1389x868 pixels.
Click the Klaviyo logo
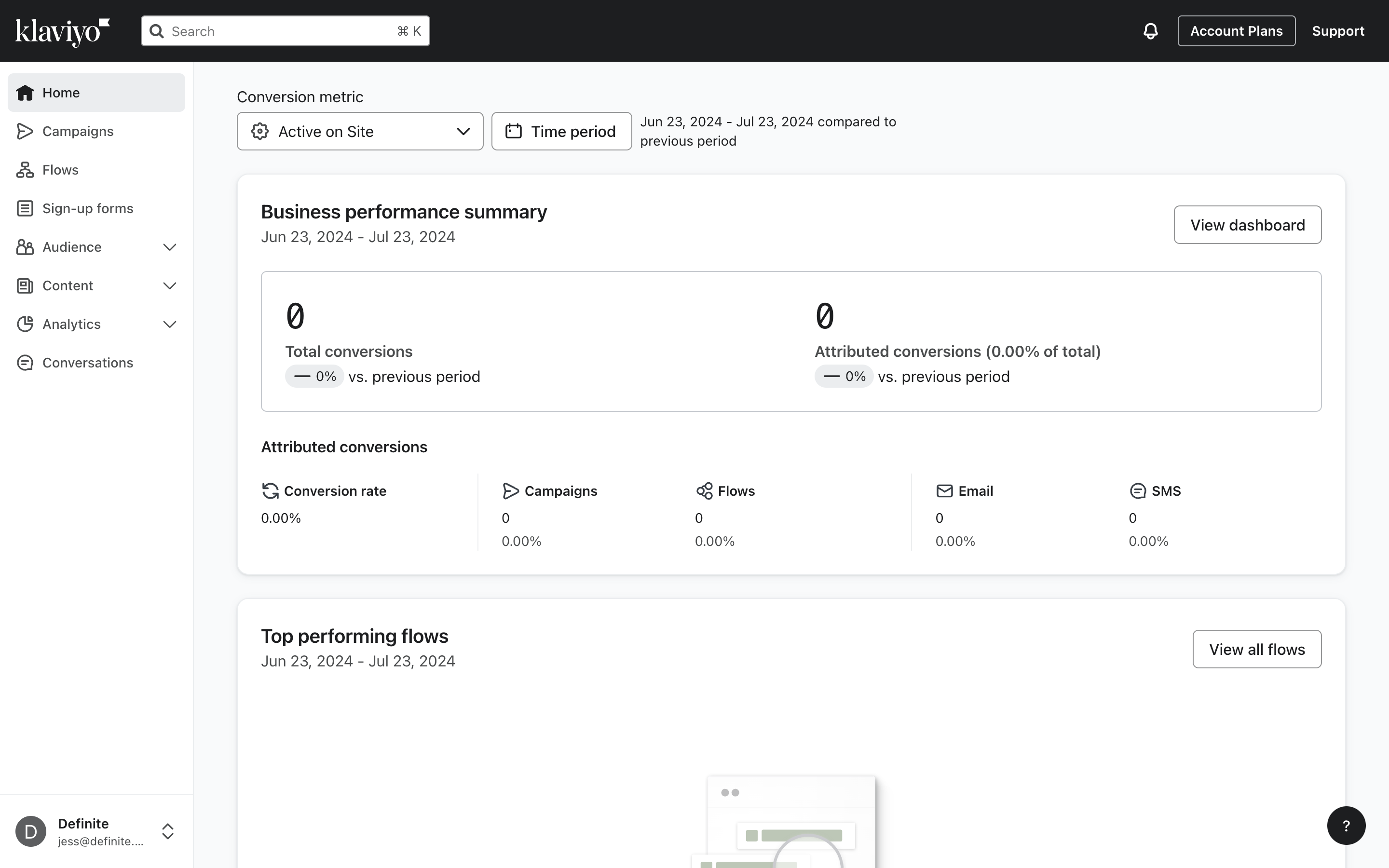[x=62, y=31]
